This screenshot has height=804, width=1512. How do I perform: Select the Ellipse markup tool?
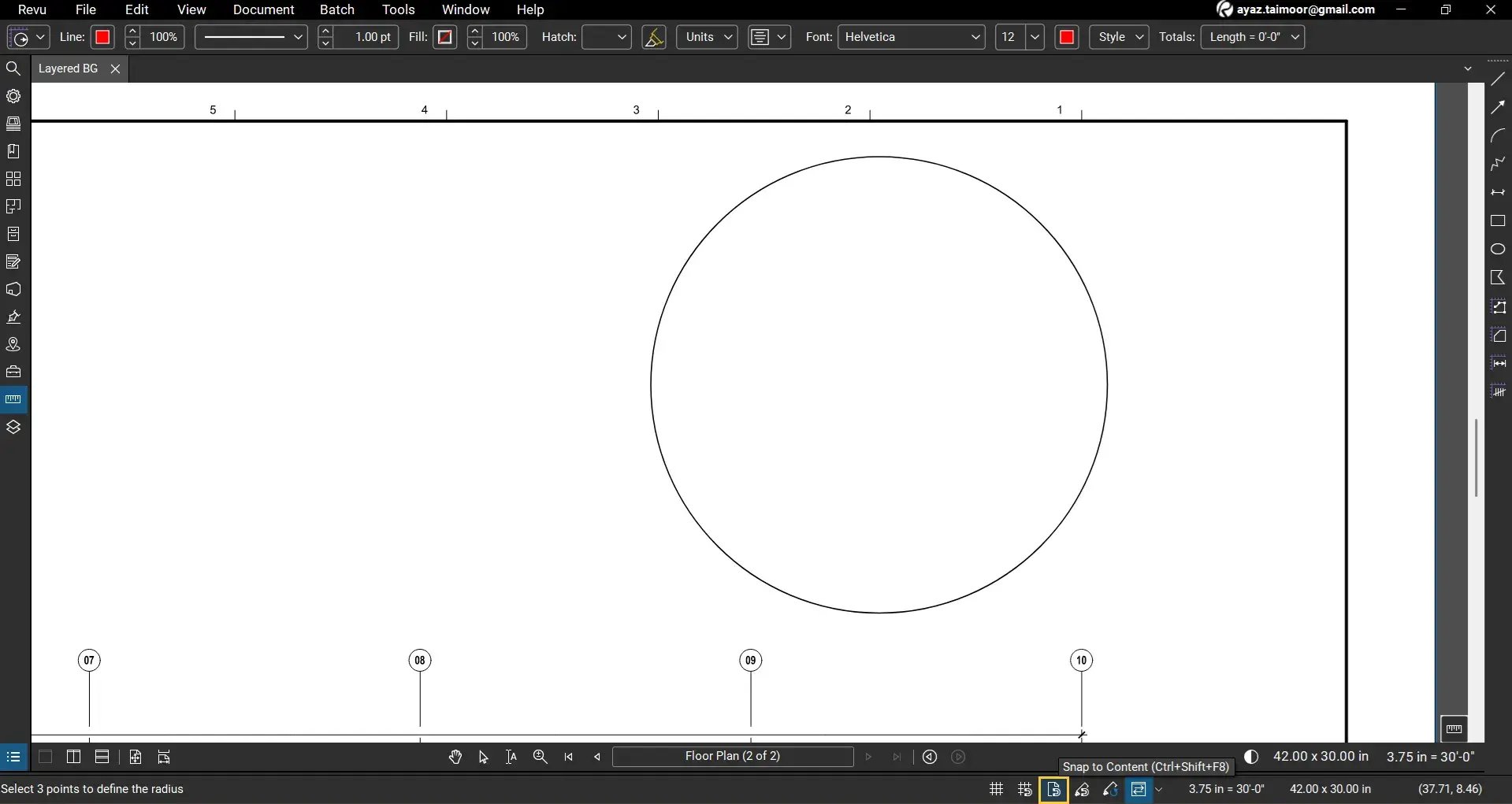[x=1498, y=249]
